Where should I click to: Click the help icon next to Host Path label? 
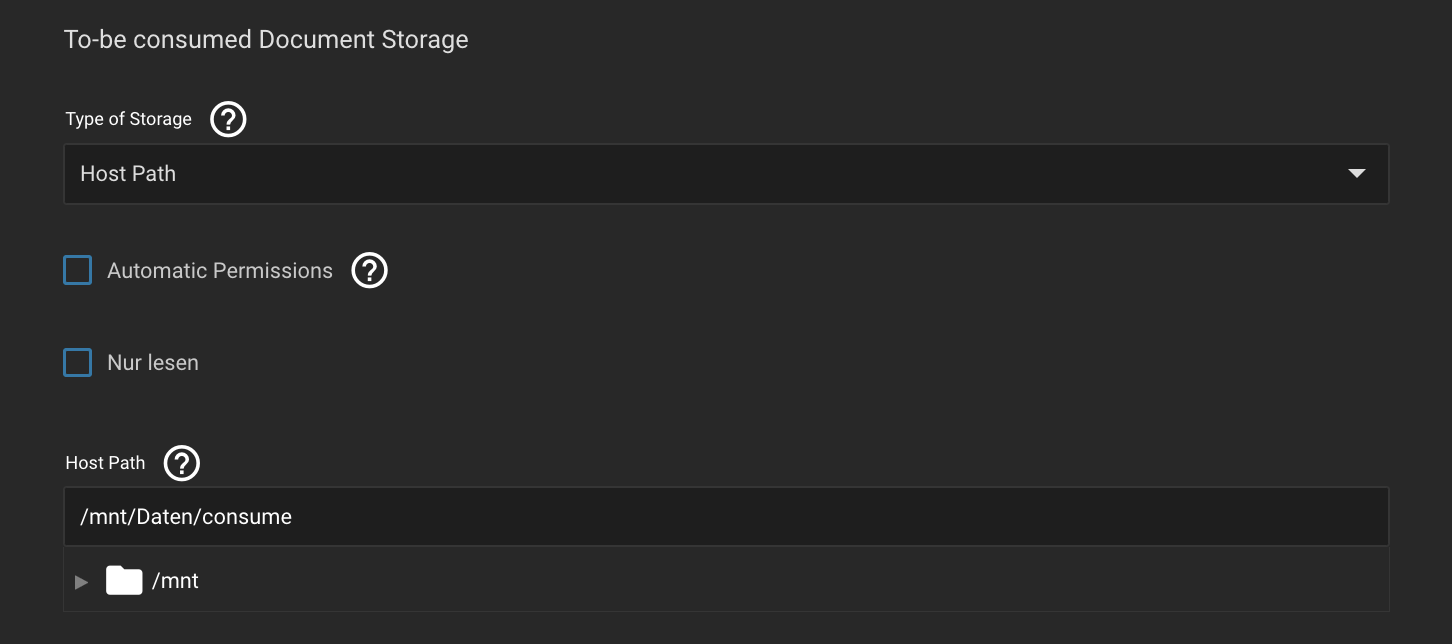click(182, 463)
